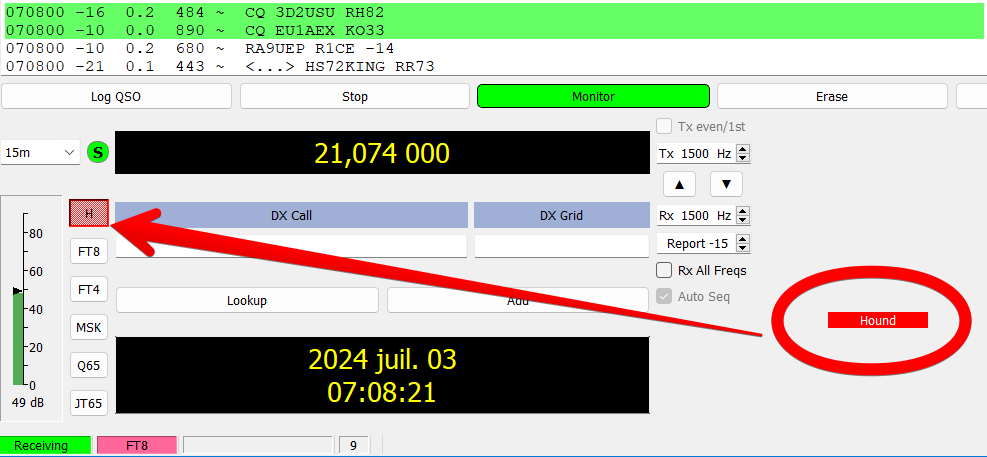Toggle Hound mode with the H button
Image resolution: width=987 pixels, height=457 pixels.
coord(89,213)
